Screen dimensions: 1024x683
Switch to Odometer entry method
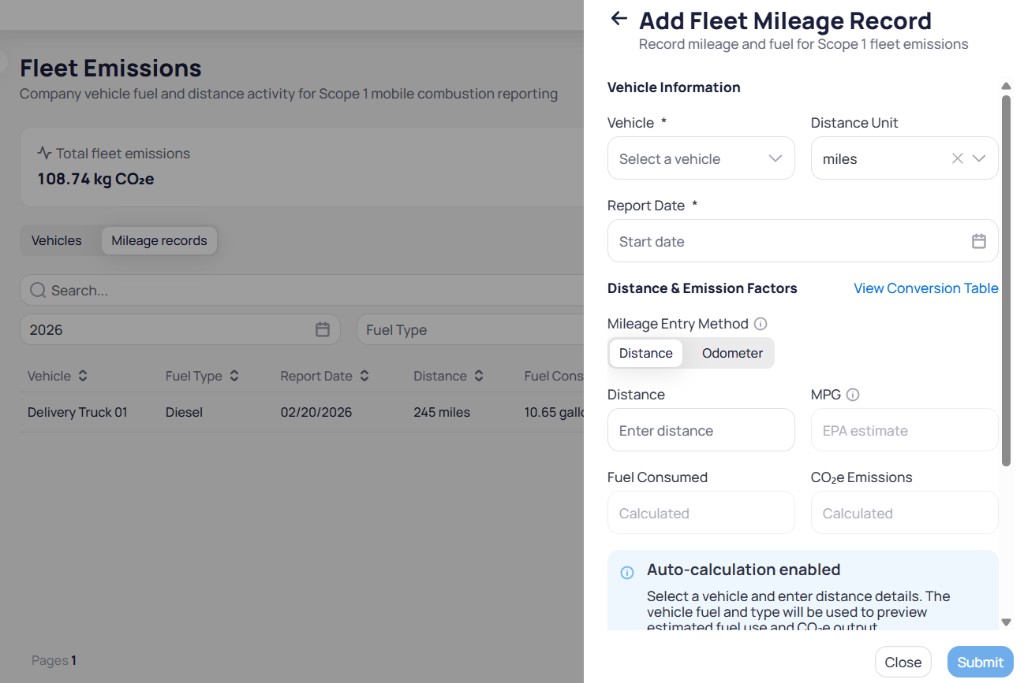[732, 353]
